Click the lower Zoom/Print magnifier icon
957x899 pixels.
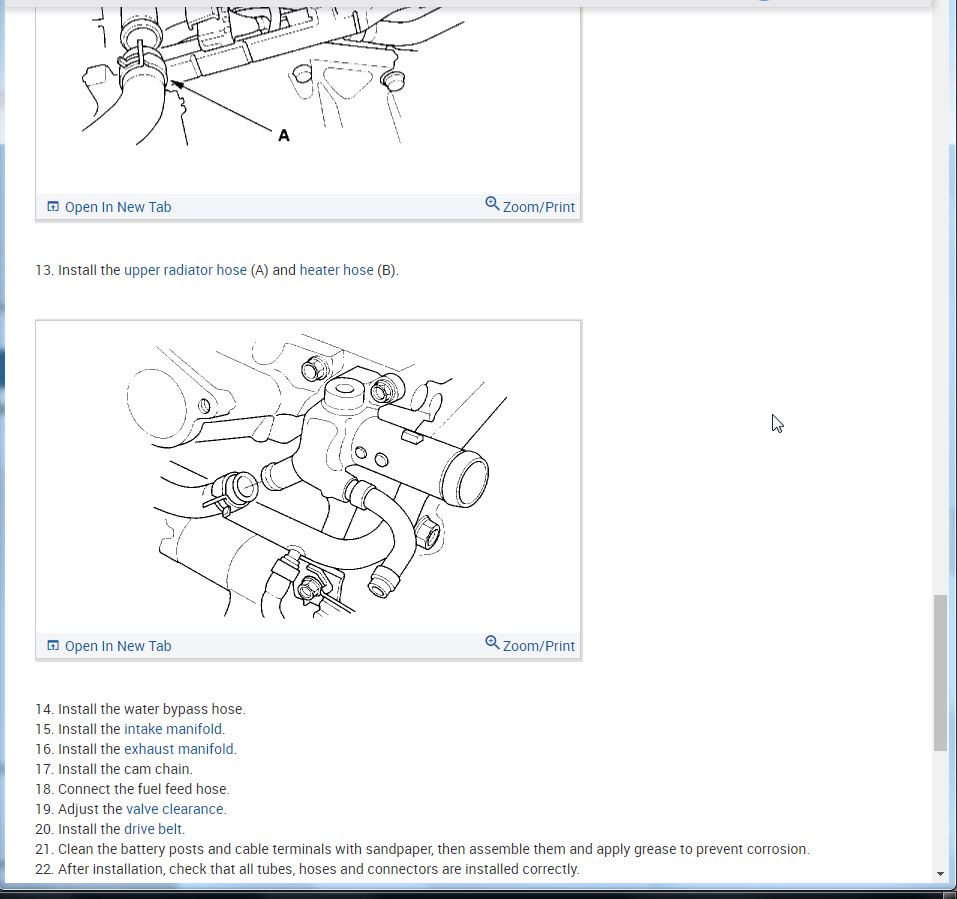[492, 642]
